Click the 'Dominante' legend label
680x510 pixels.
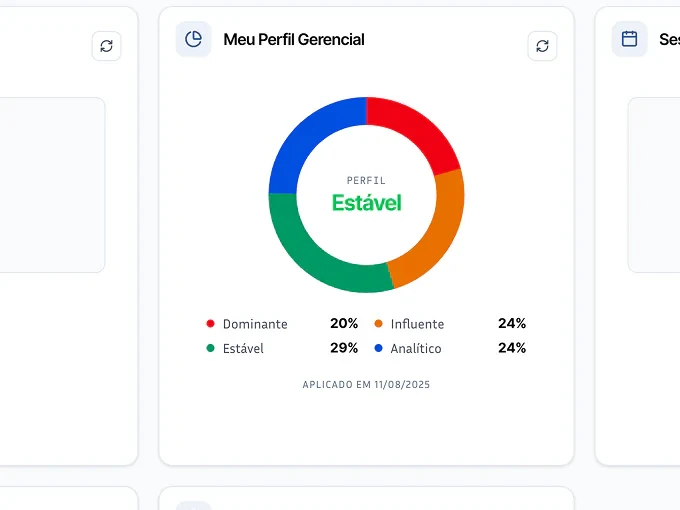tap(255, 324)
